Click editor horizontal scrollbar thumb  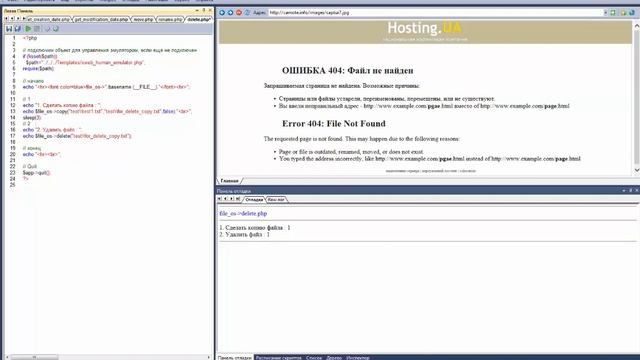34,357
